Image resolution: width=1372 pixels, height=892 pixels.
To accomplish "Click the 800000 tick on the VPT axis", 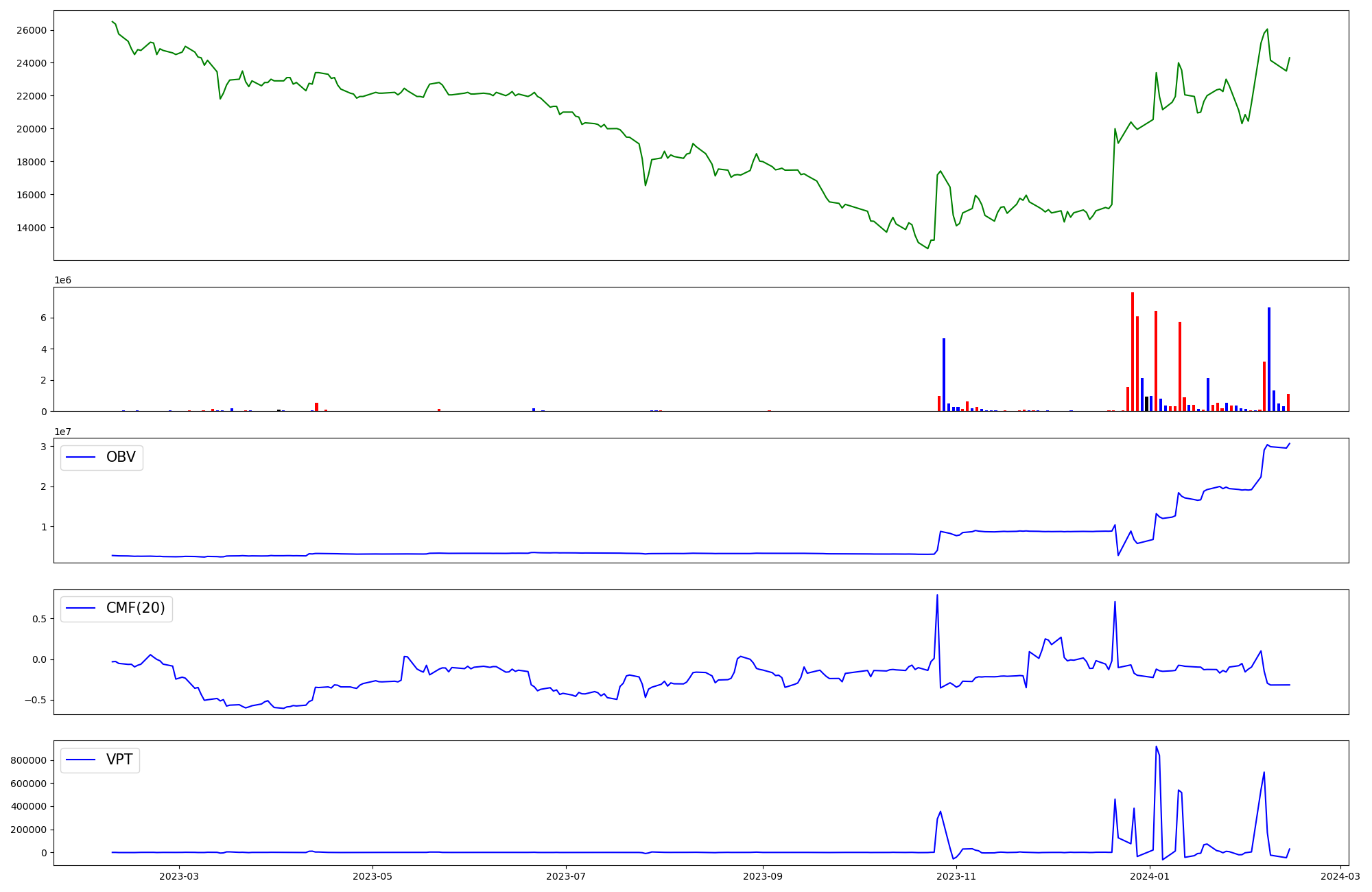I will 28,760.
